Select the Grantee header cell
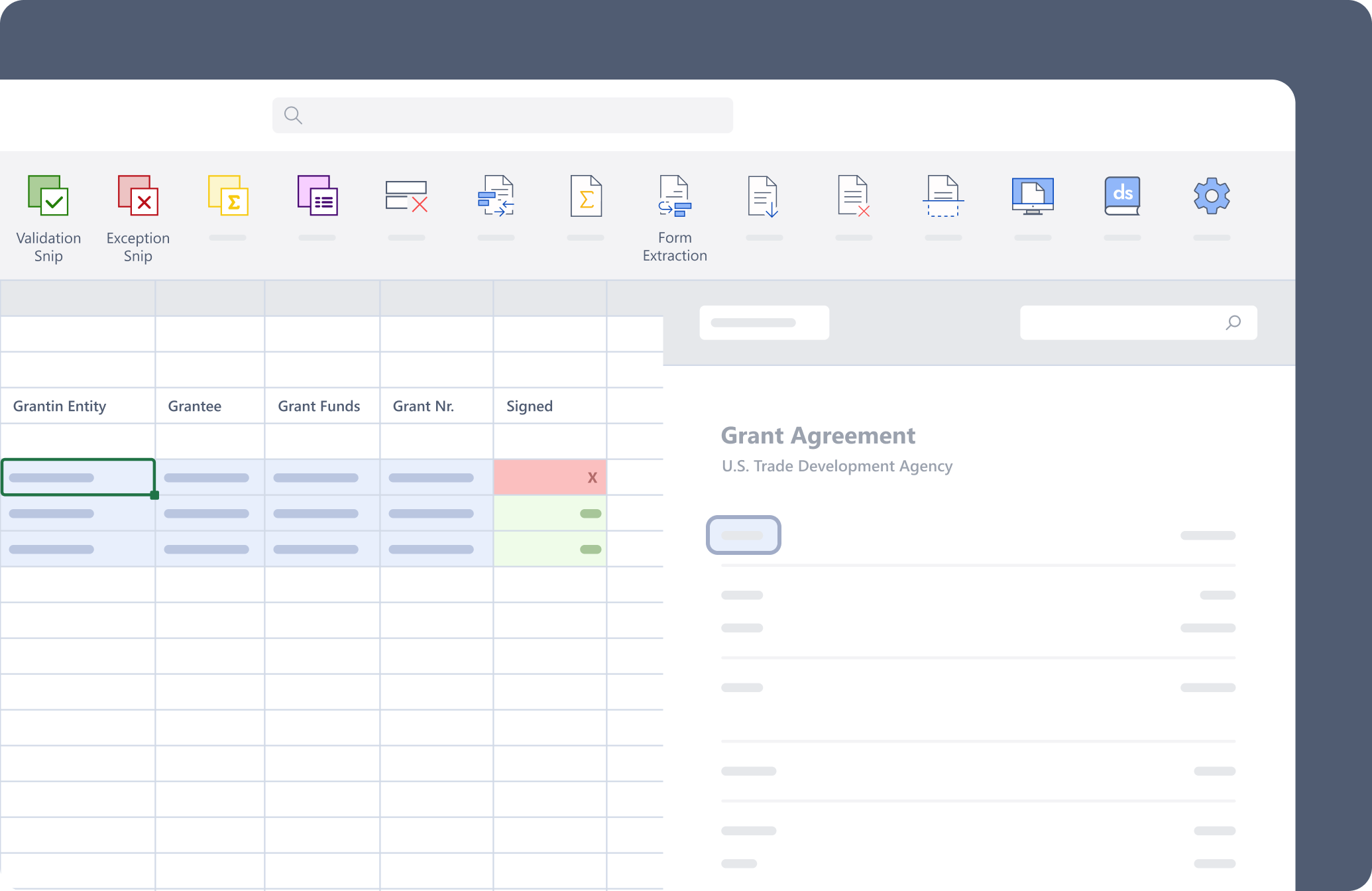The height and width of the screenshot is (891, 1372). click(x=210, y=406)
